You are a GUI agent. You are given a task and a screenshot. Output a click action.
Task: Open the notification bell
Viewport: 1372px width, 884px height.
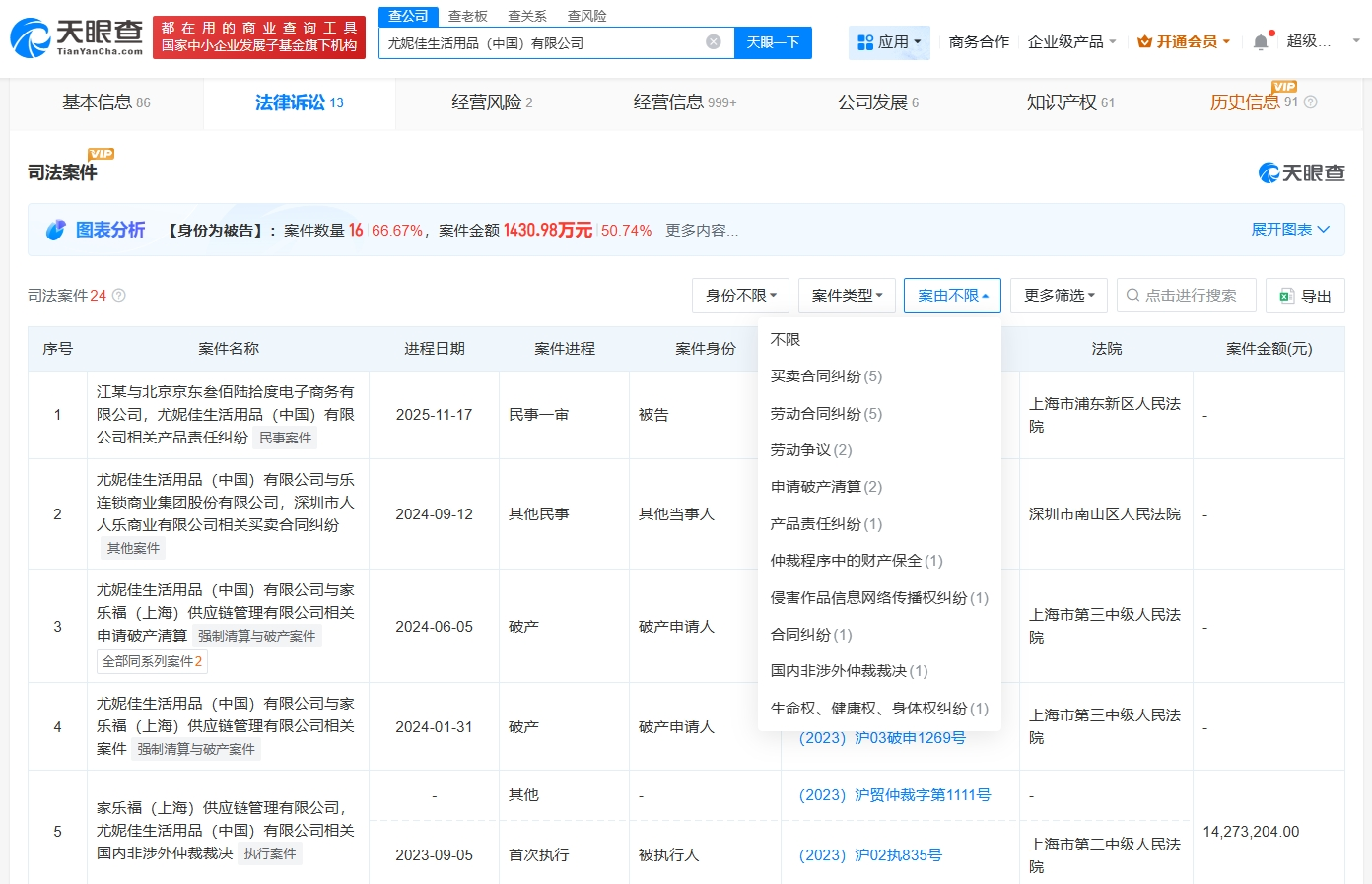(1261, 42)
